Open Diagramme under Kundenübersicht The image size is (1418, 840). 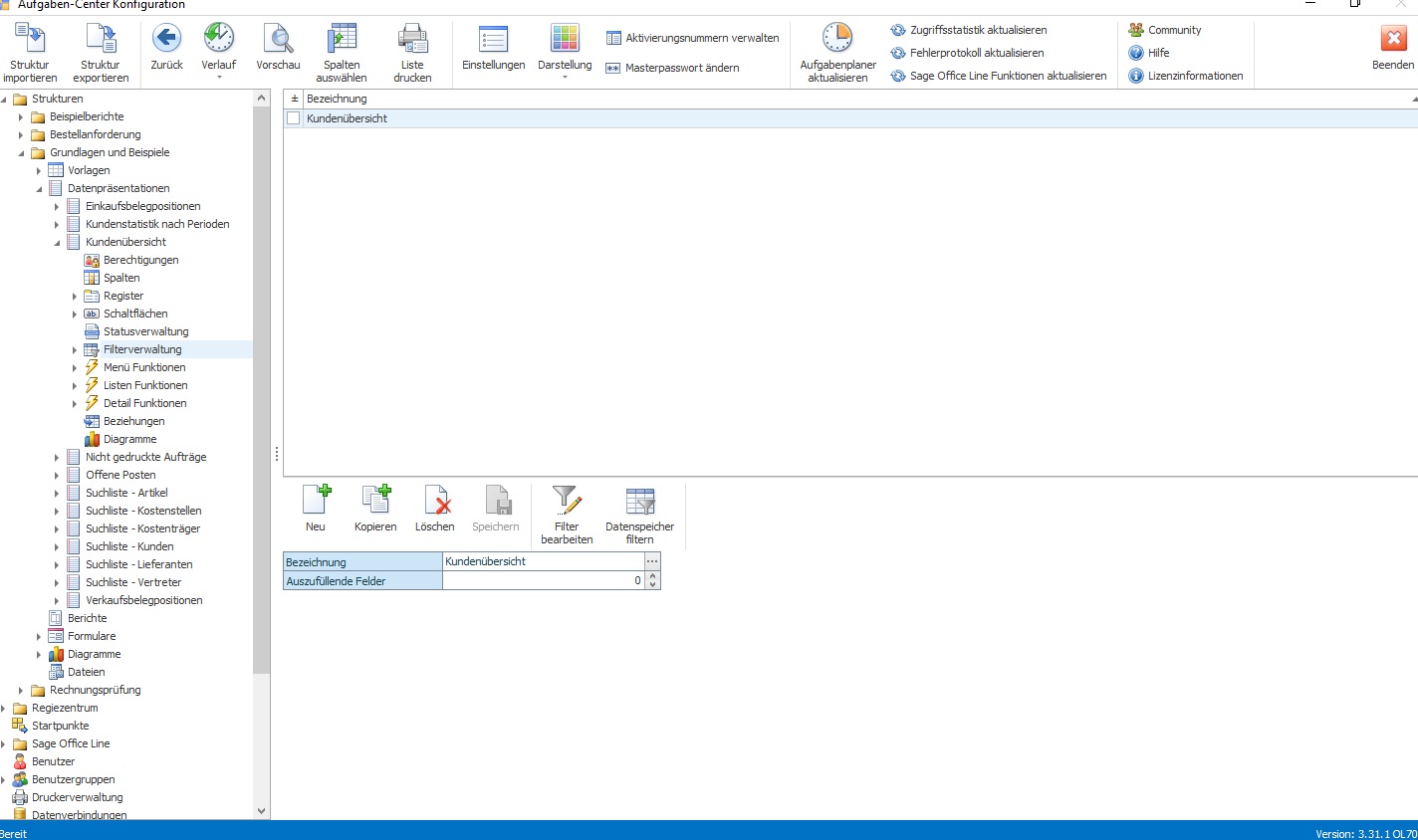tap(129, 439)
